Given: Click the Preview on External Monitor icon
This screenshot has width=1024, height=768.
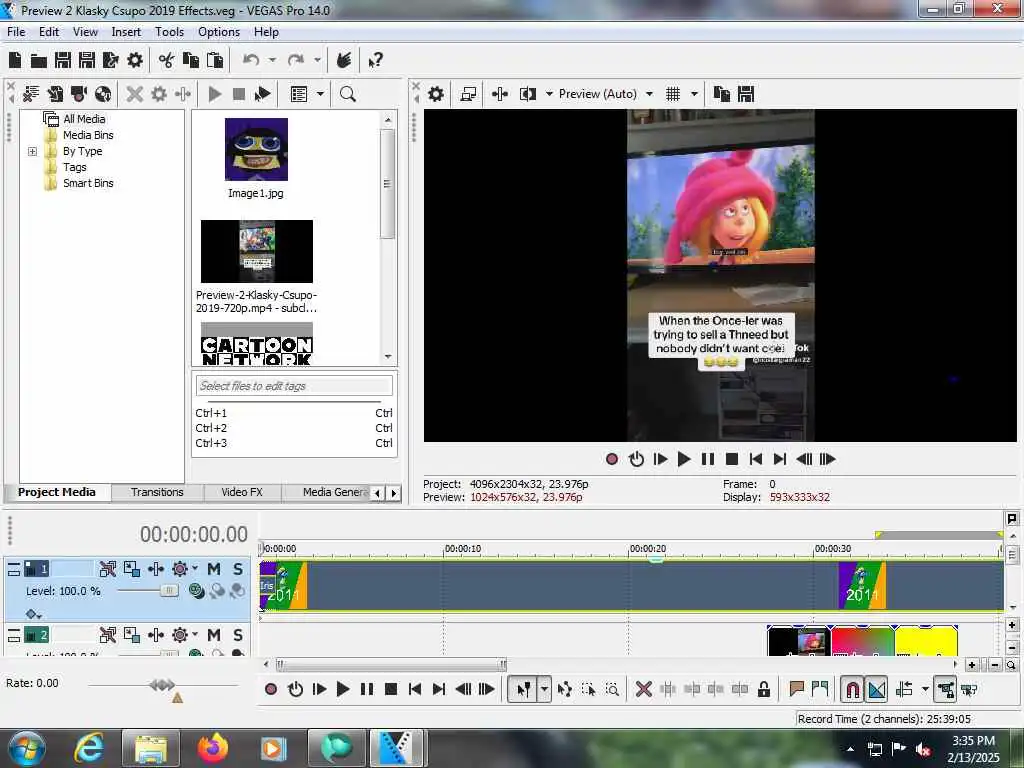Looking at the screenshot, I should coord(468,94).
